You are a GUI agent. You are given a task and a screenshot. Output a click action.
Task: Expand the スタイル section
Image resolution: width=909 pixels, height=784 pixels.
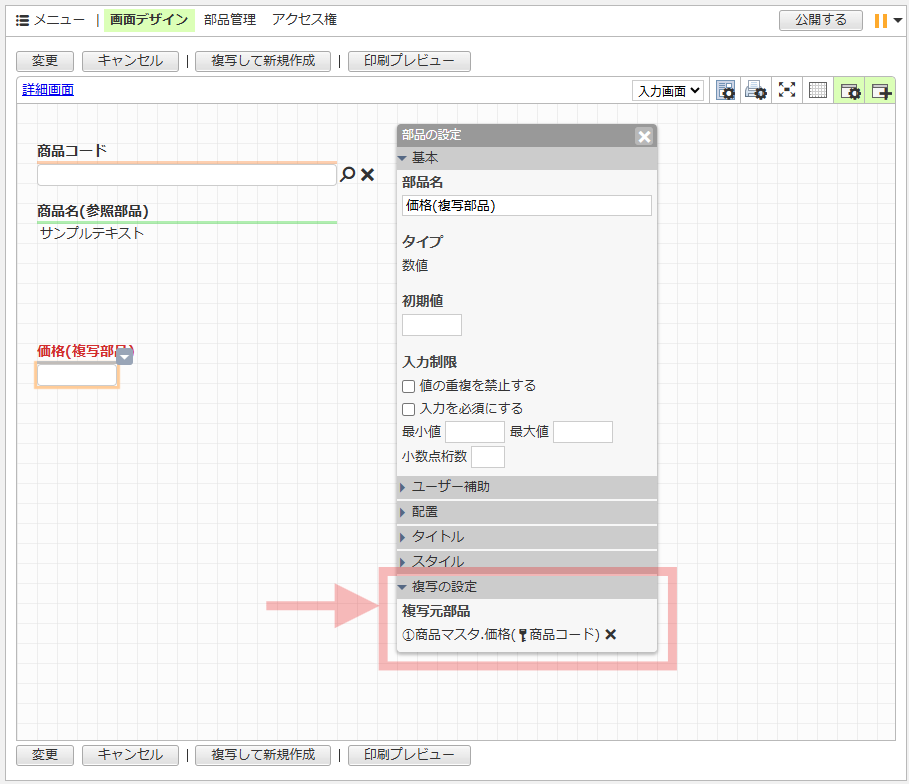pyautogui.click(x=527, y=560)
